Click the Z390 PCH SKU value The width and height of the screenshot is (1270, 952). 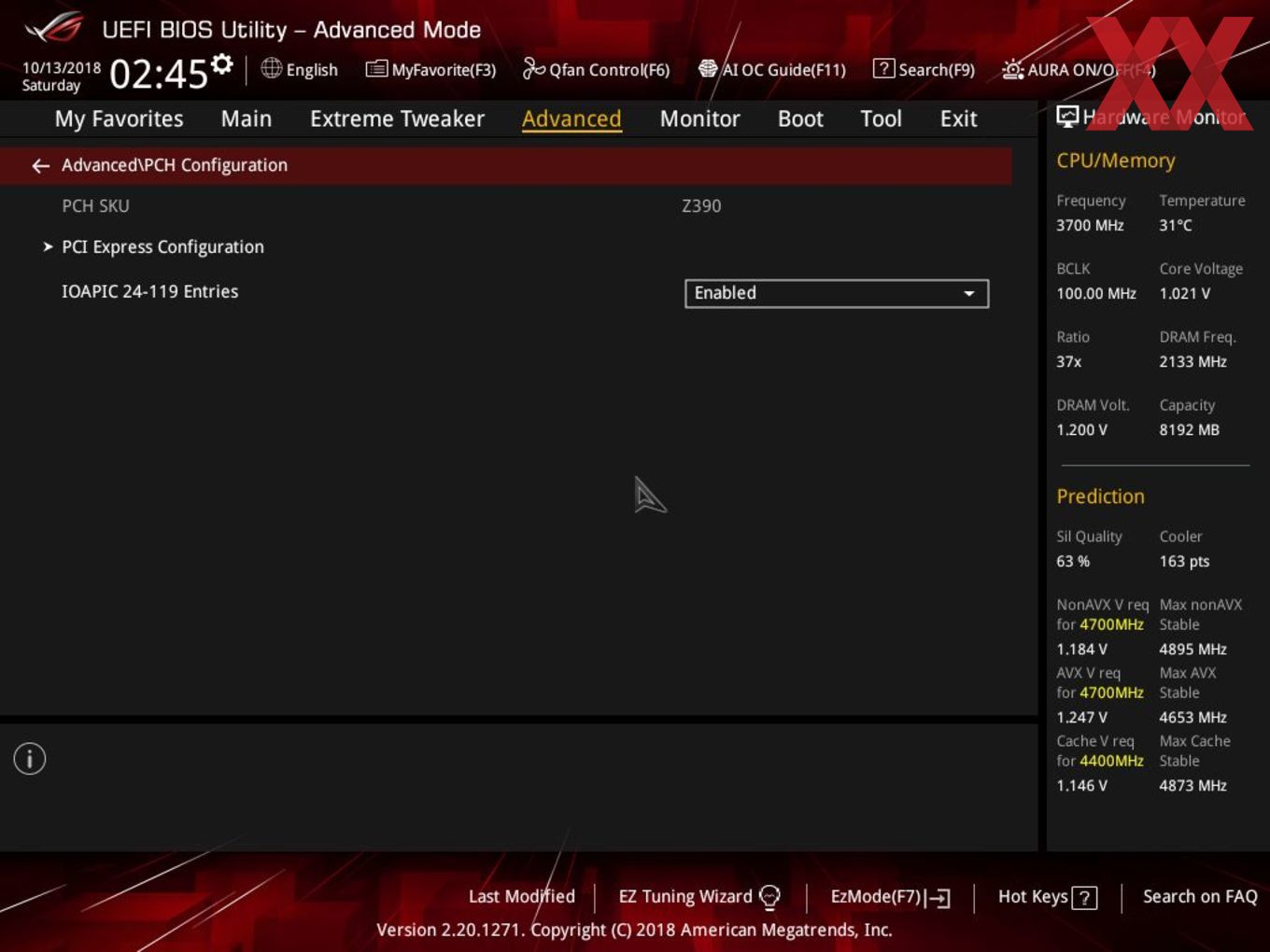tap(701, 206)
